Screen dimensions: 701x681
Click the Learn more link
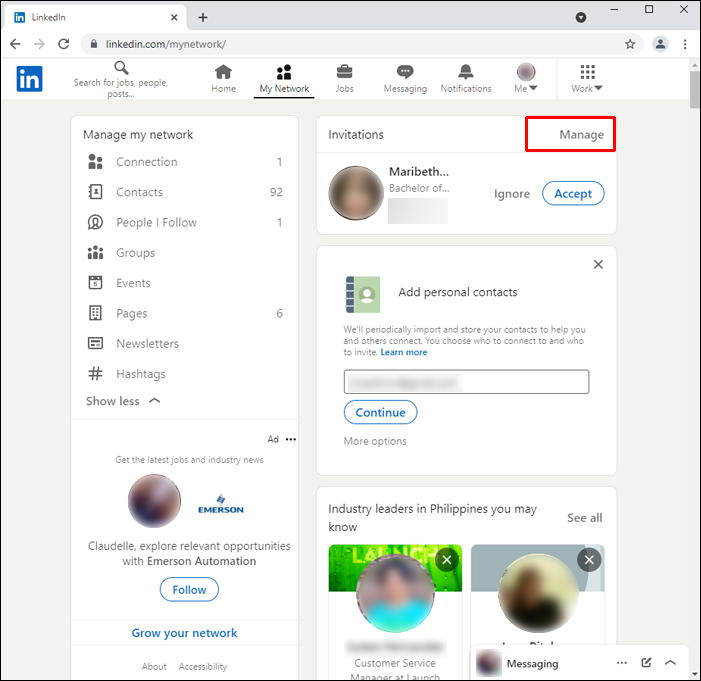pyautogui.click(x=404, y=352)
